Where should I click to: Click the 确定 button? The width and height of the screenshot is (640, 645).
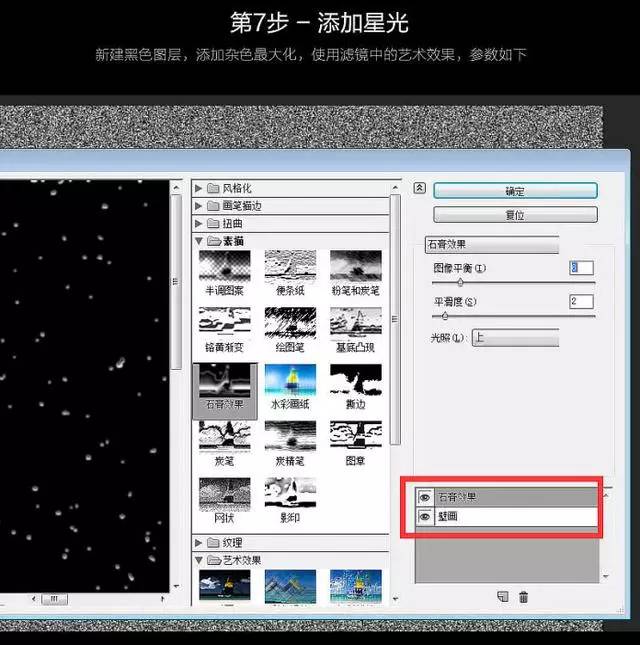pyautogui.click(x=515, y=190)
